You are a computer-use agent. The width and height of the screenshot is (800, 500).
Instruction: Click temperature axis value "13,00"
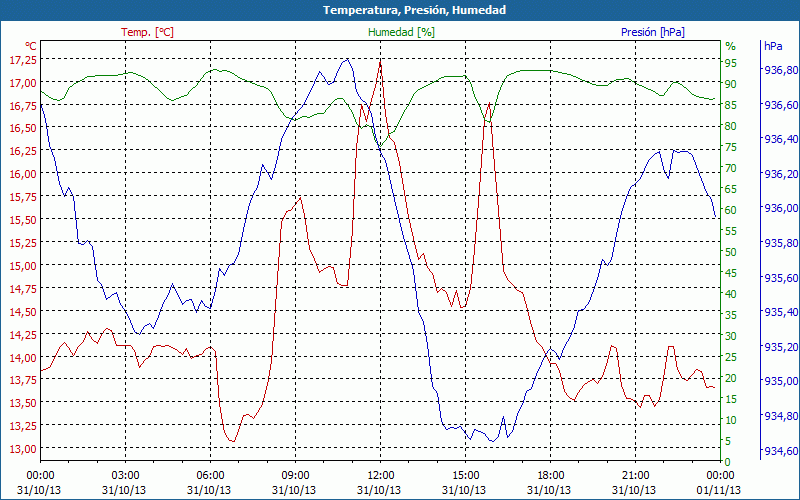tap(23, 449)
